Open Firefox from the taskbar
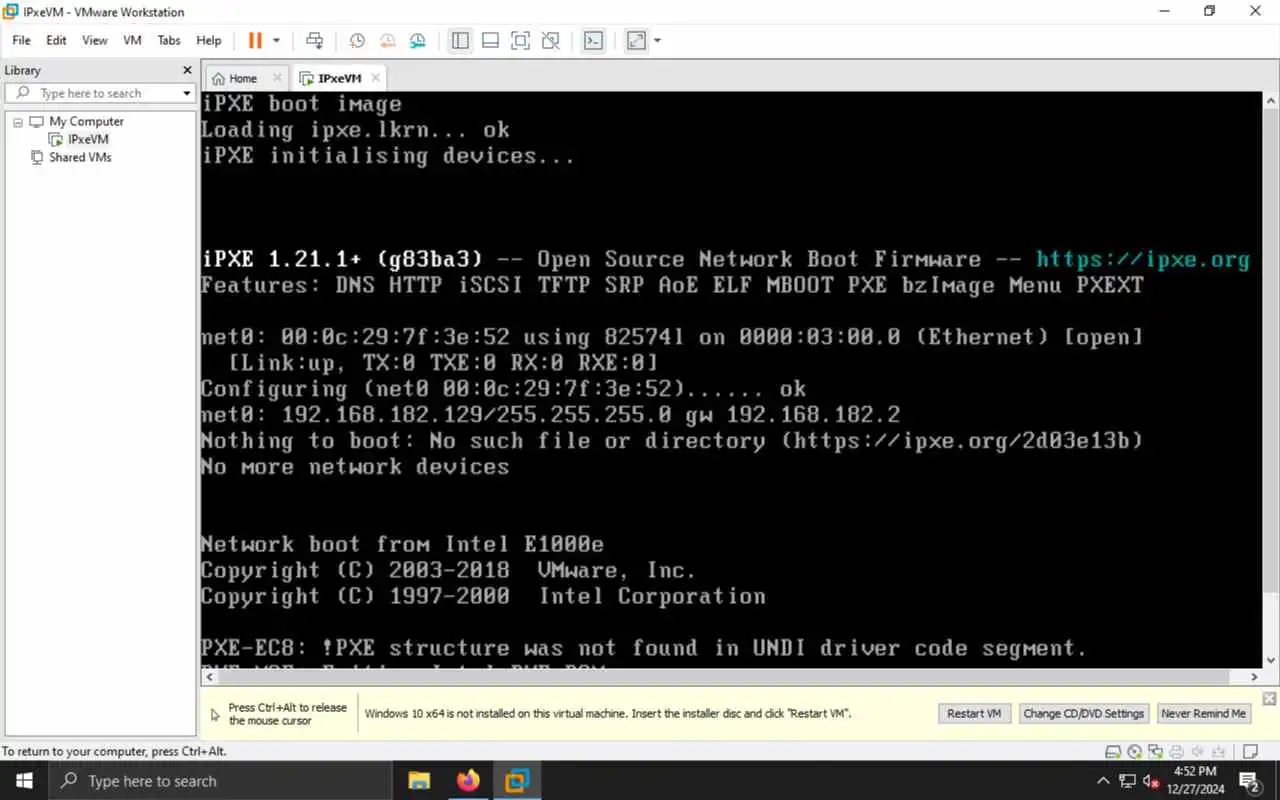 point(468,781)
